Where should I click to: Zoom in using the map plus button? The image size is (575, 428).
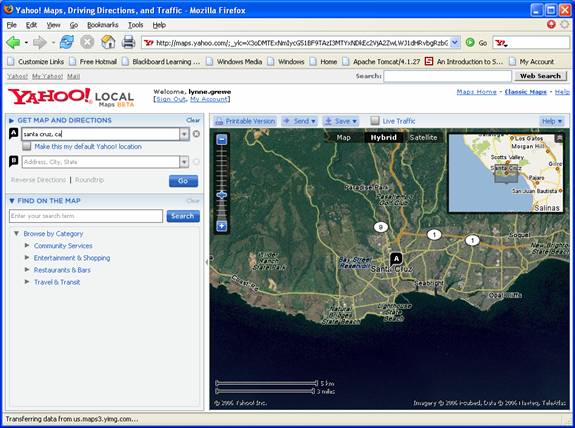(221, 226)
